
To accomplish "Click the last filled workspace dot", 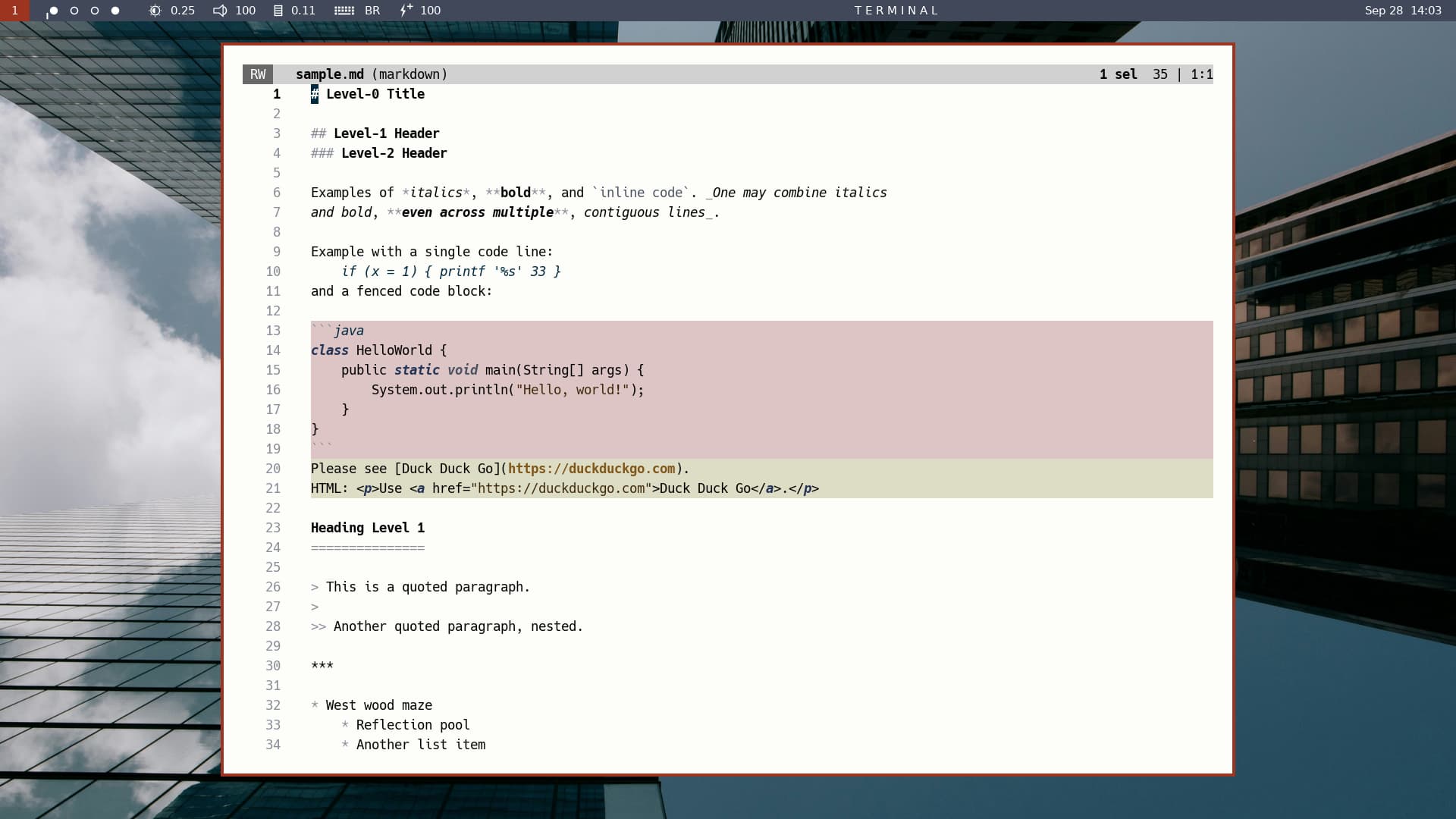I will click(x=115, y=11).
